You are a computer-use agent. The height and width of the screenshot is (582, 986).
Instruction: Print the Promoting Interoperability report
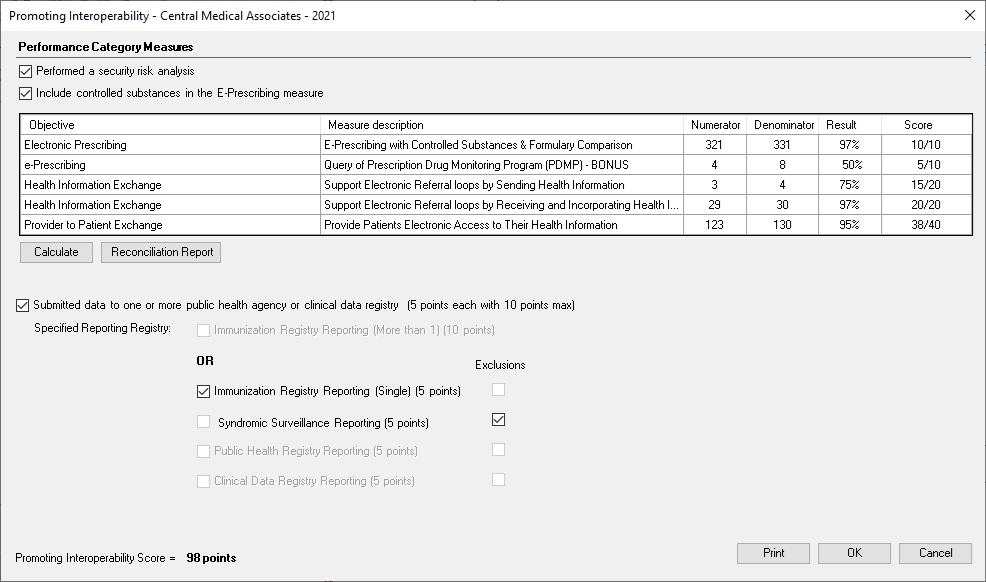coord(773,553)
